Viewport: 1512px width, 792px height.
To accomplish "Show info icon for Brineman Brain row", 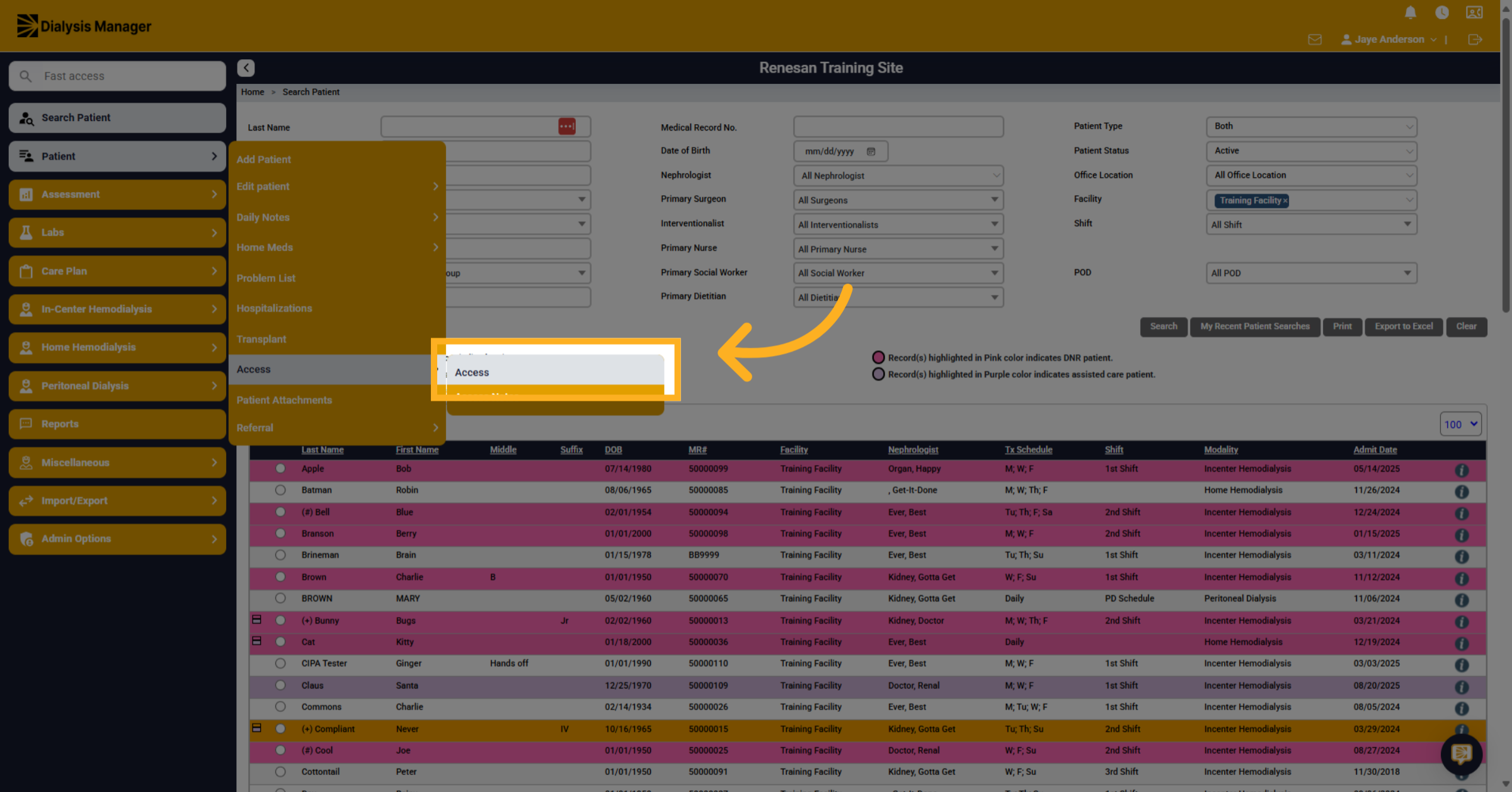I will pyautogui.click(x=1462, y=556).
